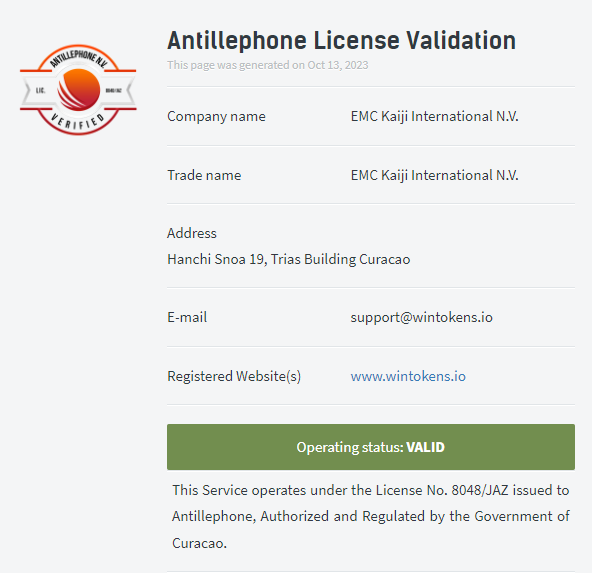Click the Antillephone License Validation heading

[341, 40]
